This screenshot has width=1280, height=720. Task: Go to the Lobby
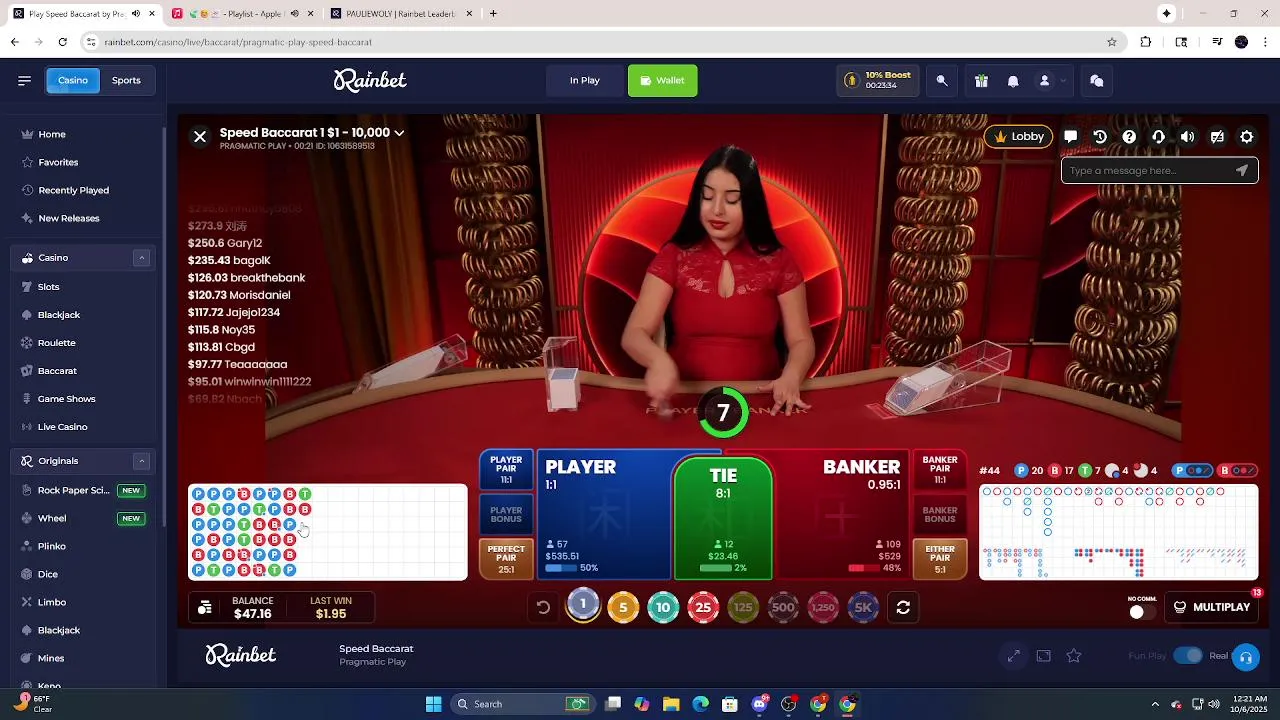pyautogui.click(x=1019, y=137)
